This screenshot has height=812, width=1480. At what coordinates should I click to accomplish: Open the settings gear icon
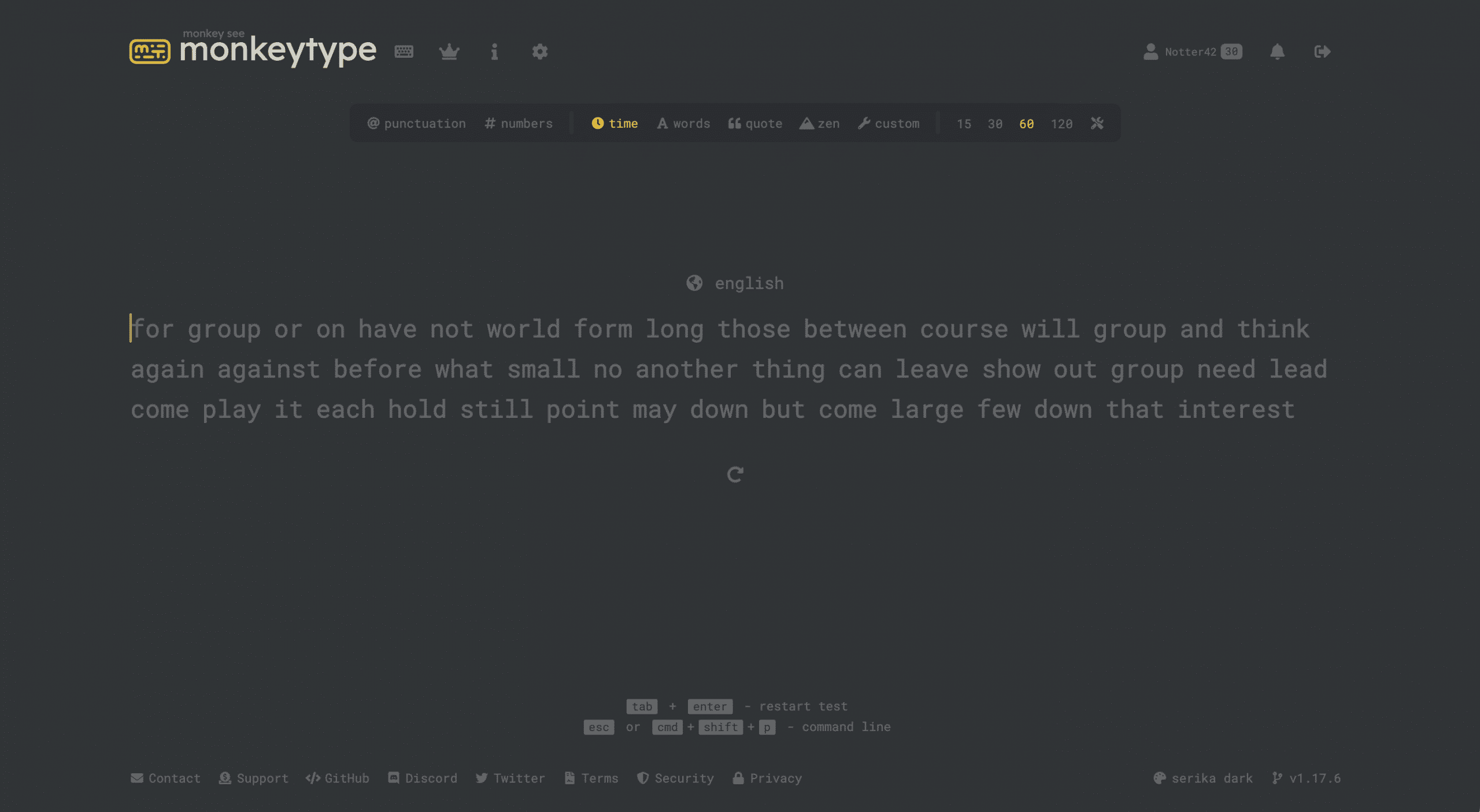point(540,51)
